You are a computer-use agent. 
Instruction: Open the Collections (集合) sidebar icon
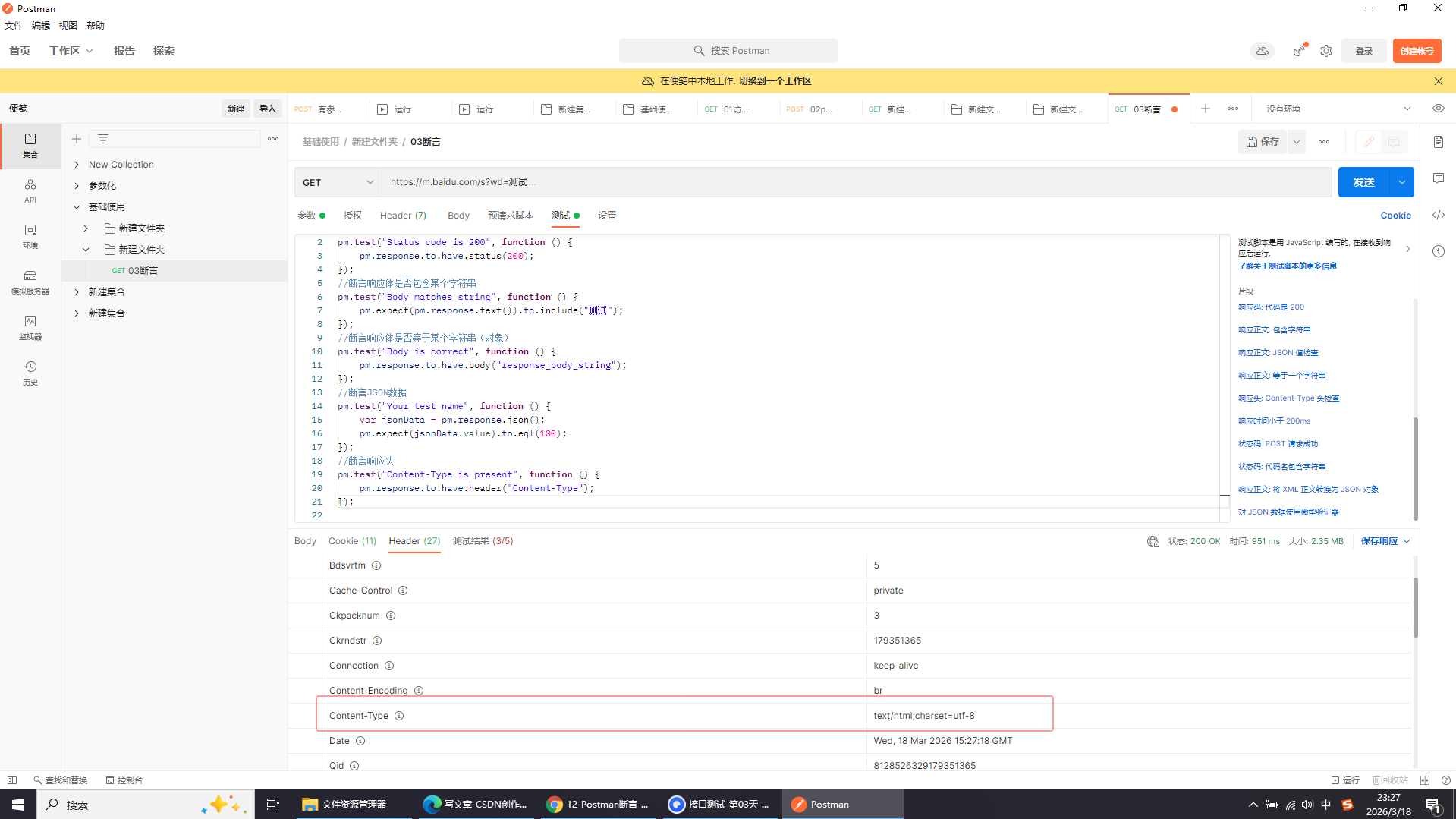30,145
